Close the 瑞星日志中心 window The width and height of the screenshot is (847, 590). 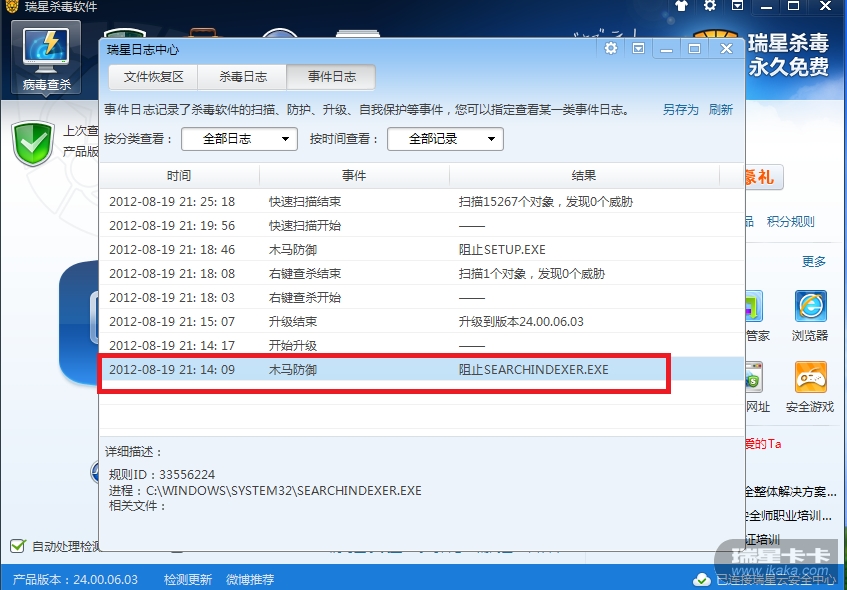pos(727,49)
